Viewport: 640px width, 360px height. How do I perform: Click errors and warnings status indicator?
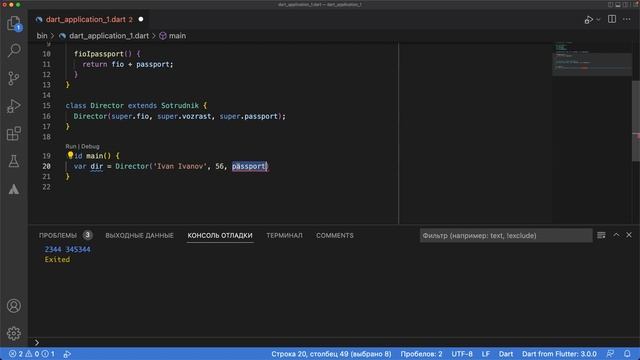[x=31, y=354]
